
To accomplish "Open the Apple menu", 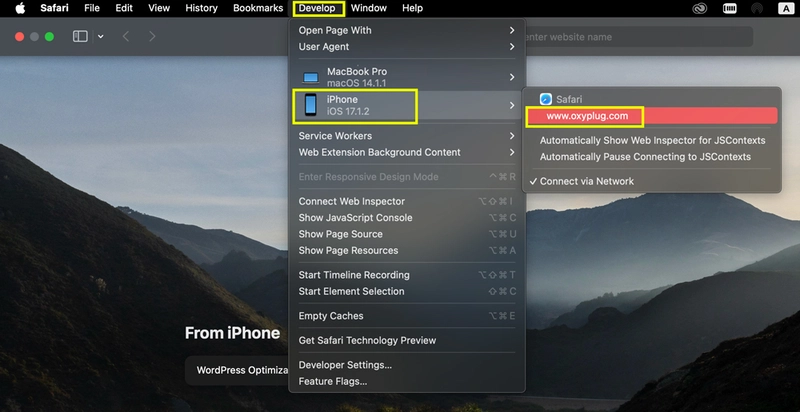I will pyautogui.click(x=20, y=8).
